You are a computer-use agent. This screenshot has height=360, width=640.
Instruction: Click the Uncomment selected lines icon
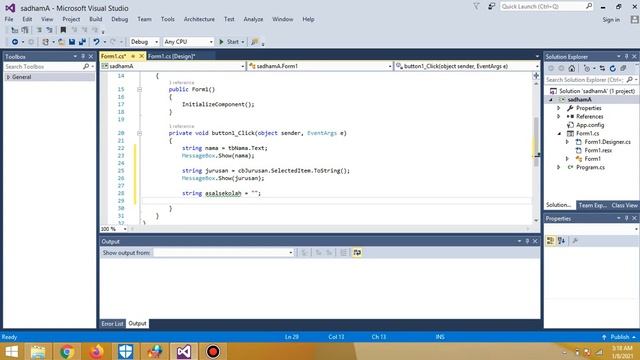tap(49, 30)
